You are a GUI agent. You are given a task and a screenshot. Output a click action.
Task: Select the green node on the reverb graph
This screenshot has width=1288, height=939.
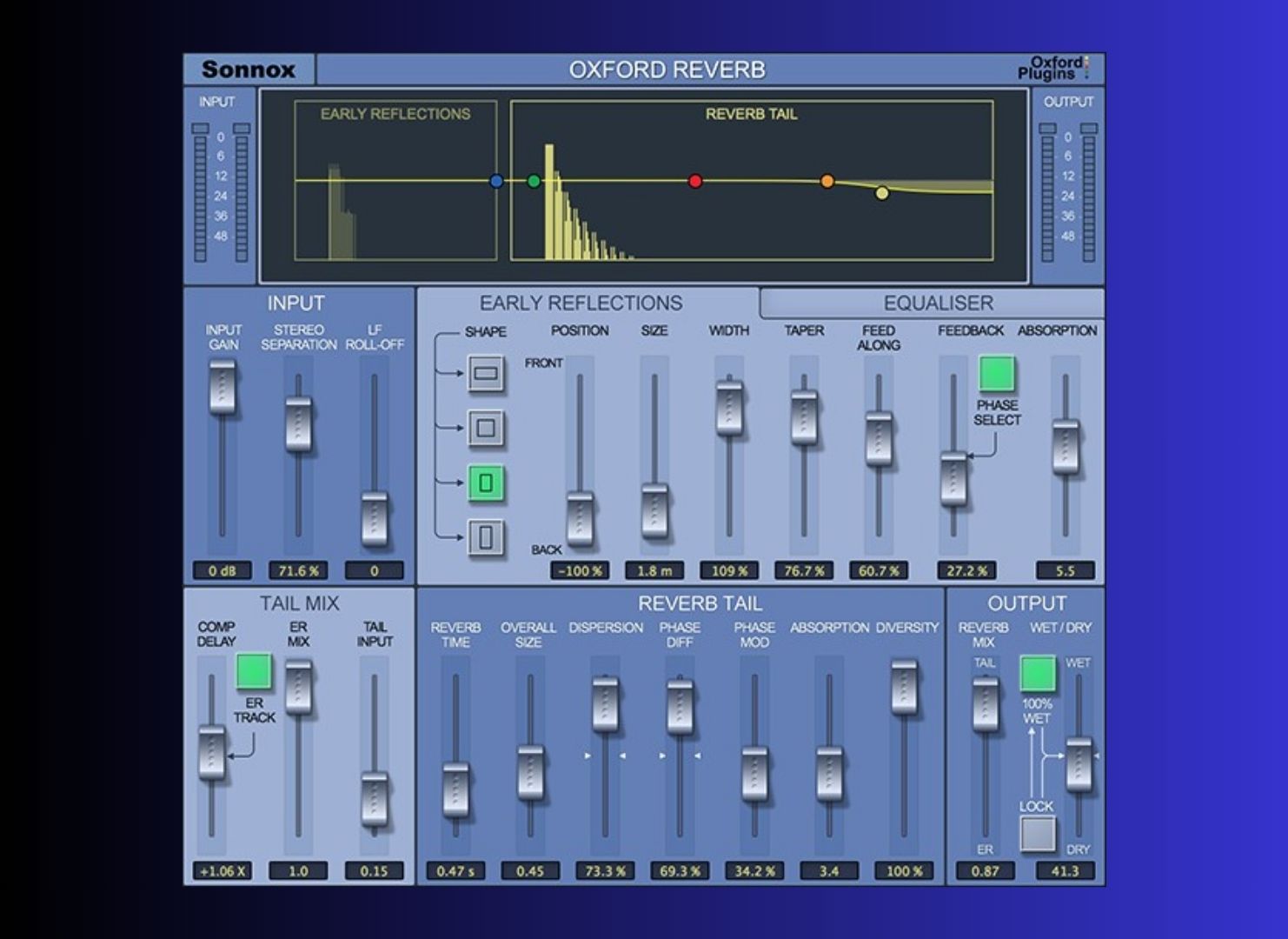point(534,181)
